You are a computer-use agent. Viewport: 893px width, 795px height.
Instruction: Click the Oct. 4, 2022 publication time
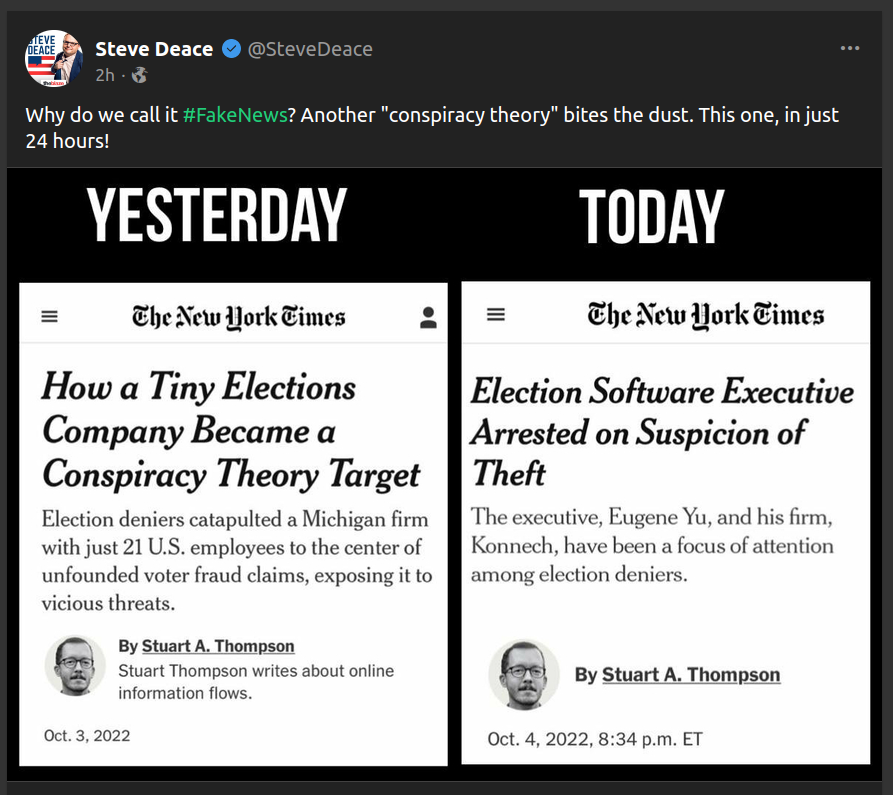(595, 739)
